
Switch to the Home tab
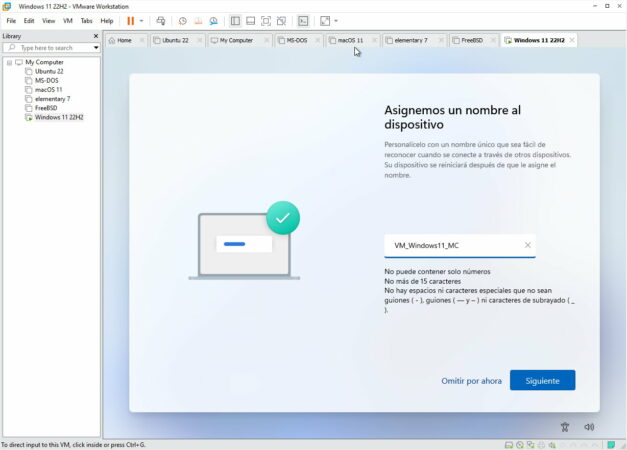coord(124,40)
